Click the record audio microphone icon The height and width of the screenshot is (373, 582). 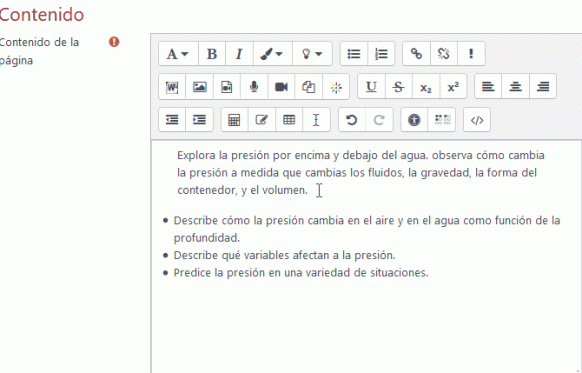pyautogui.click(x=254, y=86)
